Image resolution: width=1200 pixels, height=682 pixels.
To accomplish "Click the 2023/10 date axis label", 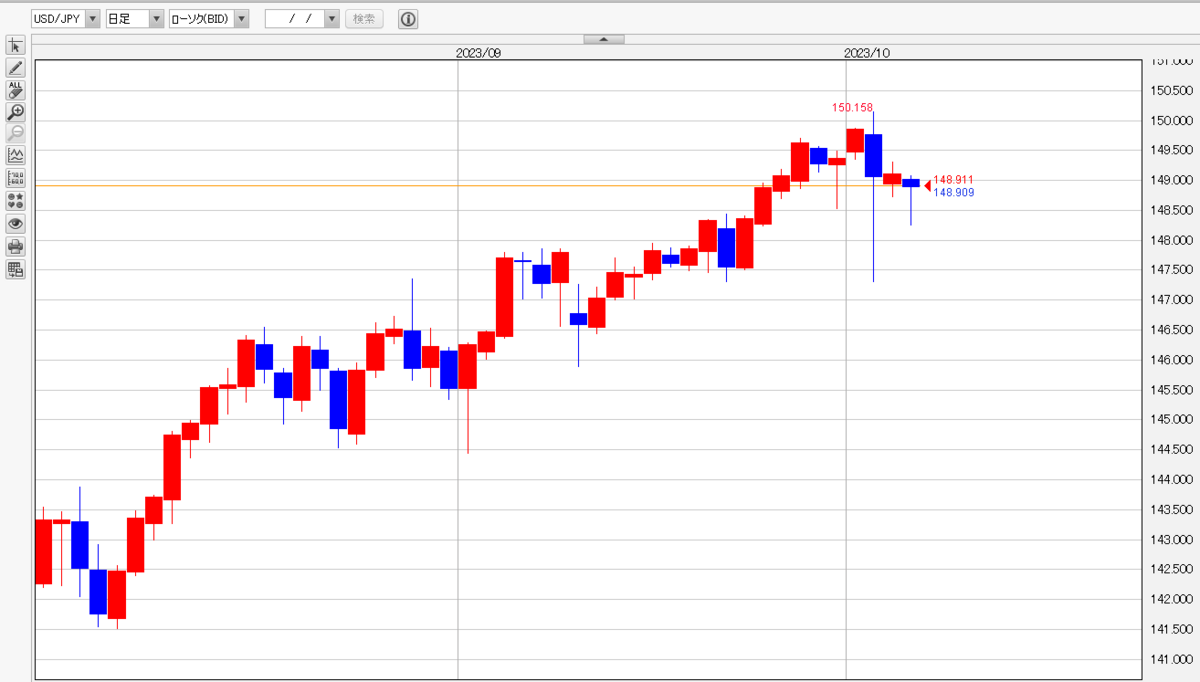I will (x=866, y=54).
